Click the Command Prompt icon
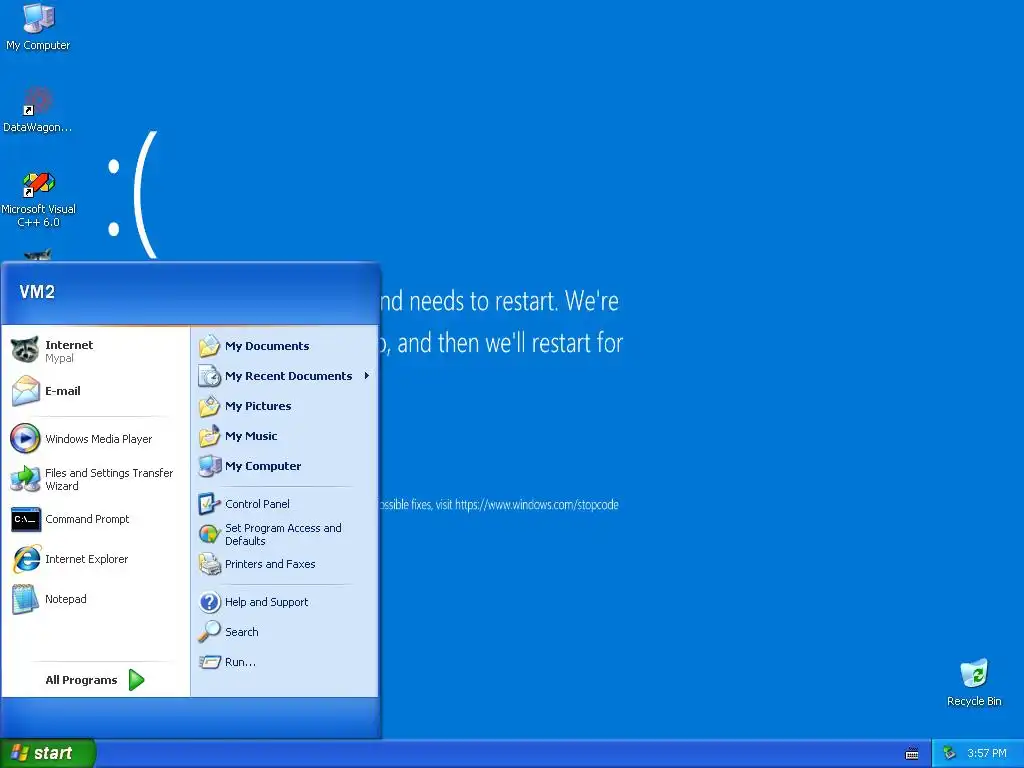 click(x=25, y=519)
